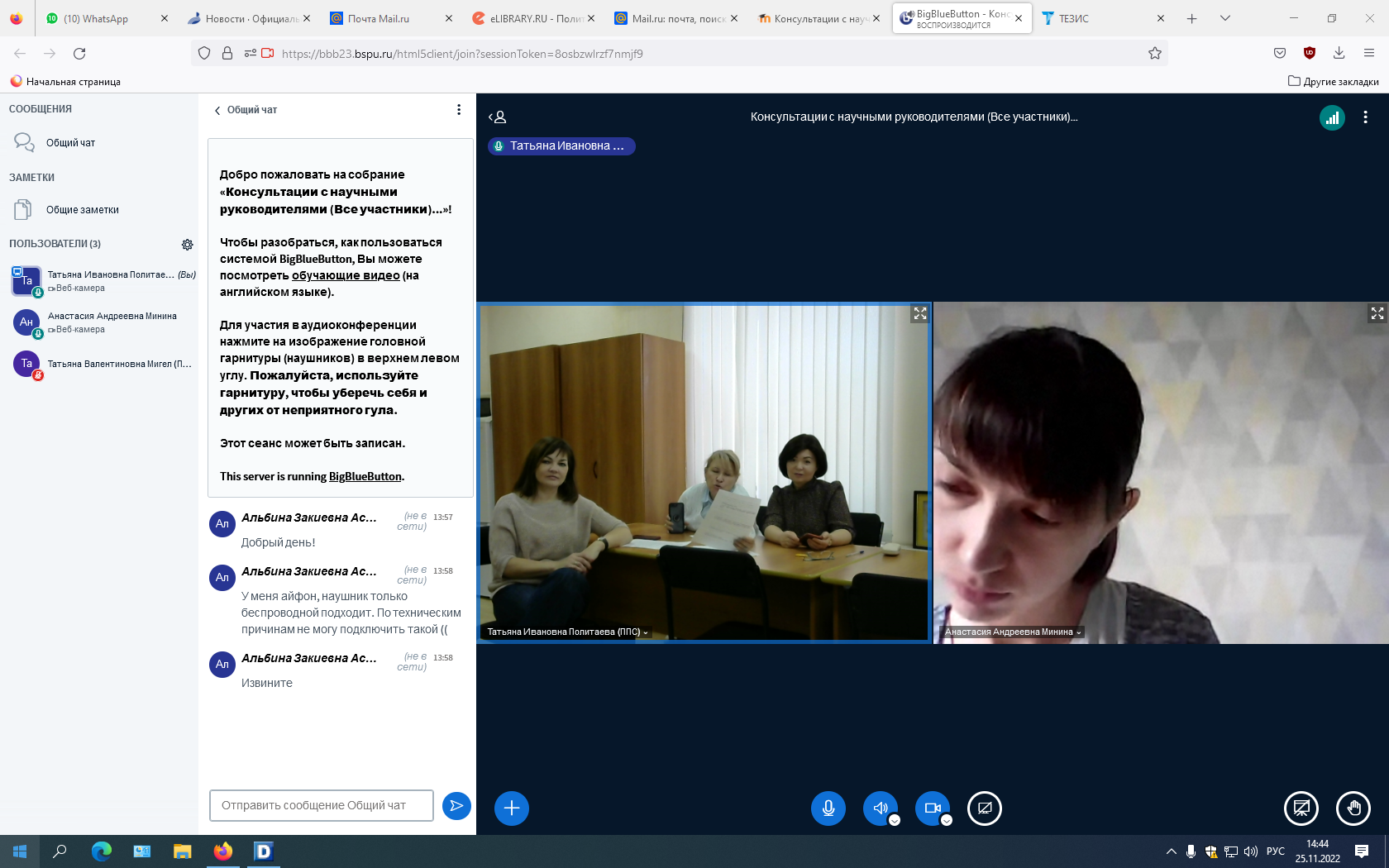Click the restore presentation button
This screenshot has height=868, width=1389.
click(1301, 808)
